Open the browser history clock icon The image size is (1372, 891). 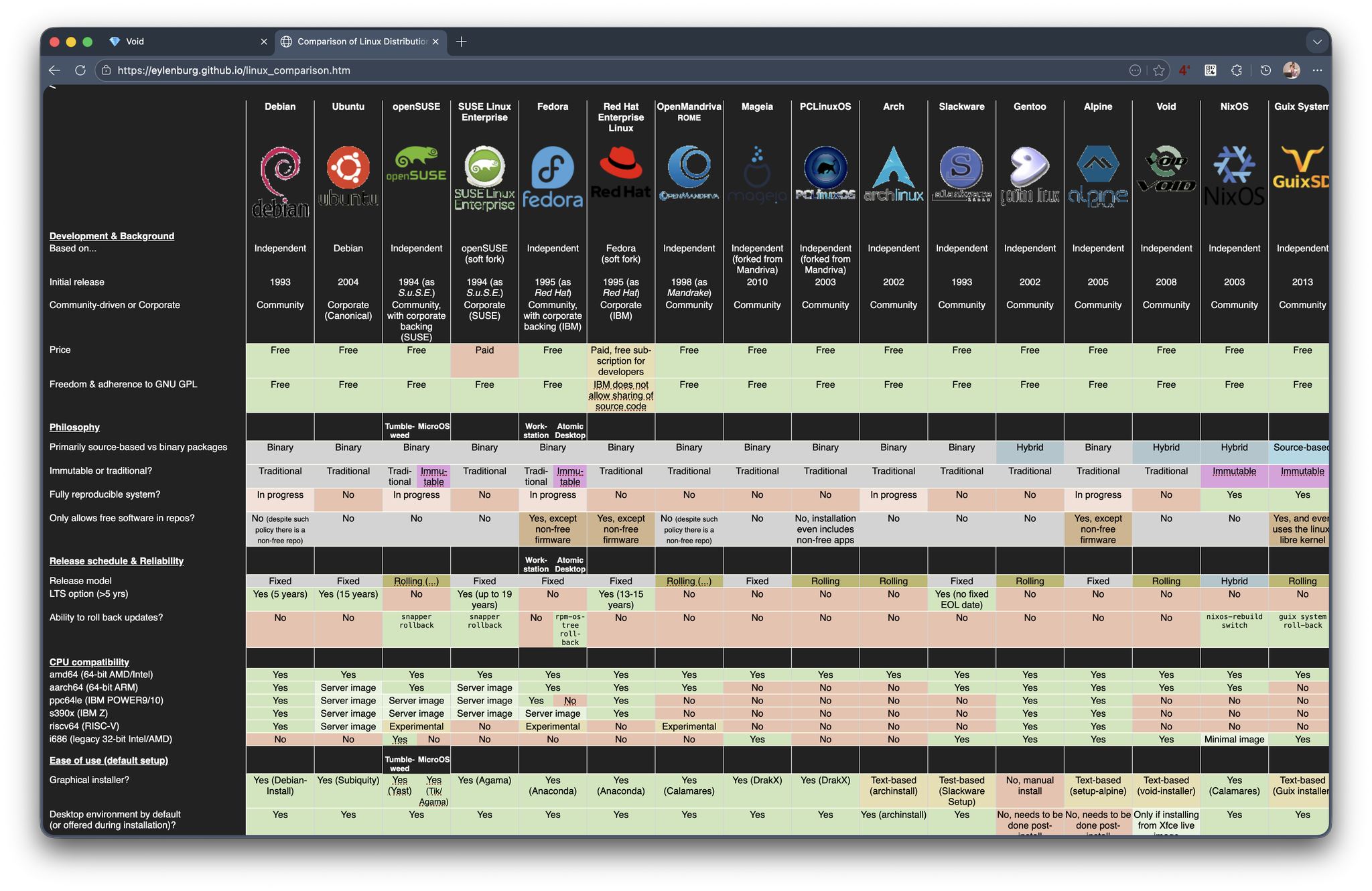(x=1265, y=70)
